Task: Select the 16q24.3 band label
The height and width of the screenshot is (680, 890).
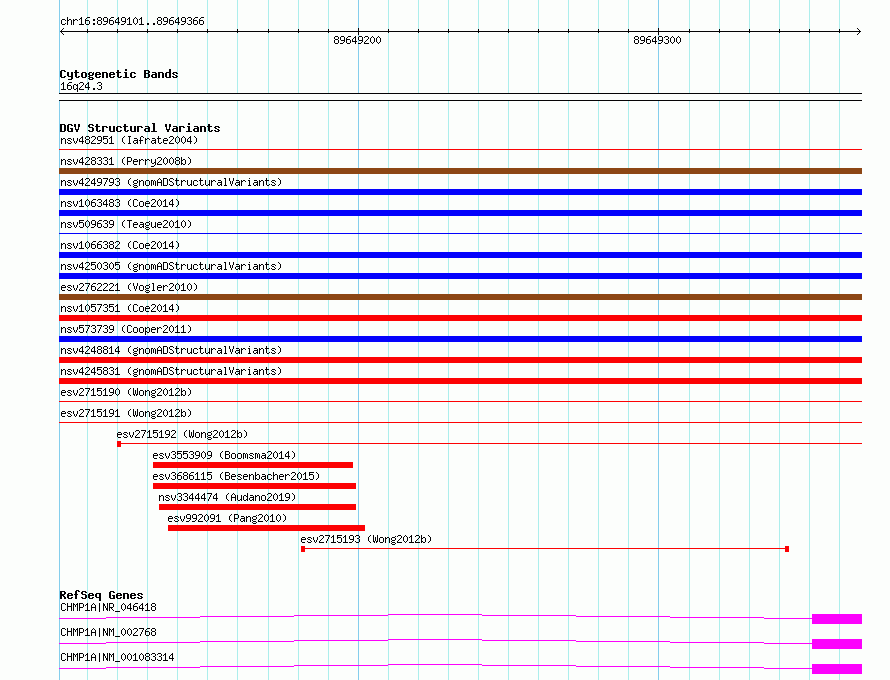Action: (x=81, y=86)
